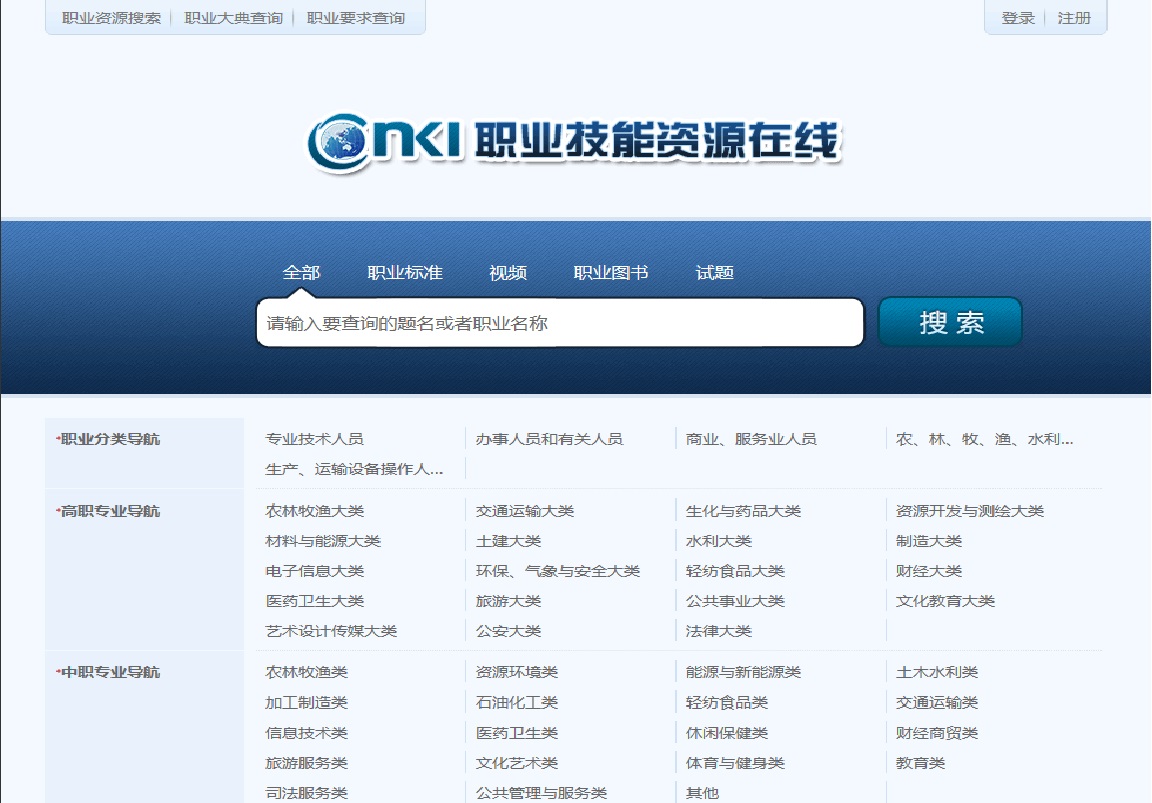Open 体育与健身类 link
Screen dimensions: 1152x803
tap(735, 763)
